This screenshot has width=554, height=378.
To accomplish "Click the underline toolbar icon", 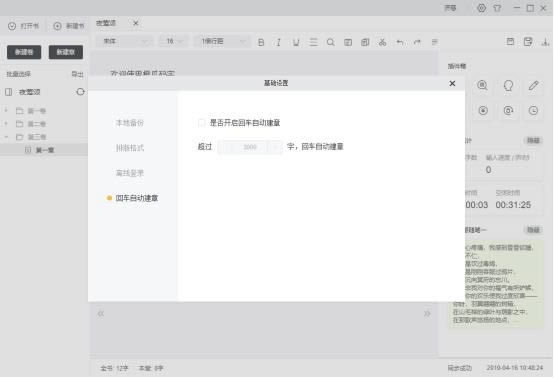I will [x=296, y=42].
